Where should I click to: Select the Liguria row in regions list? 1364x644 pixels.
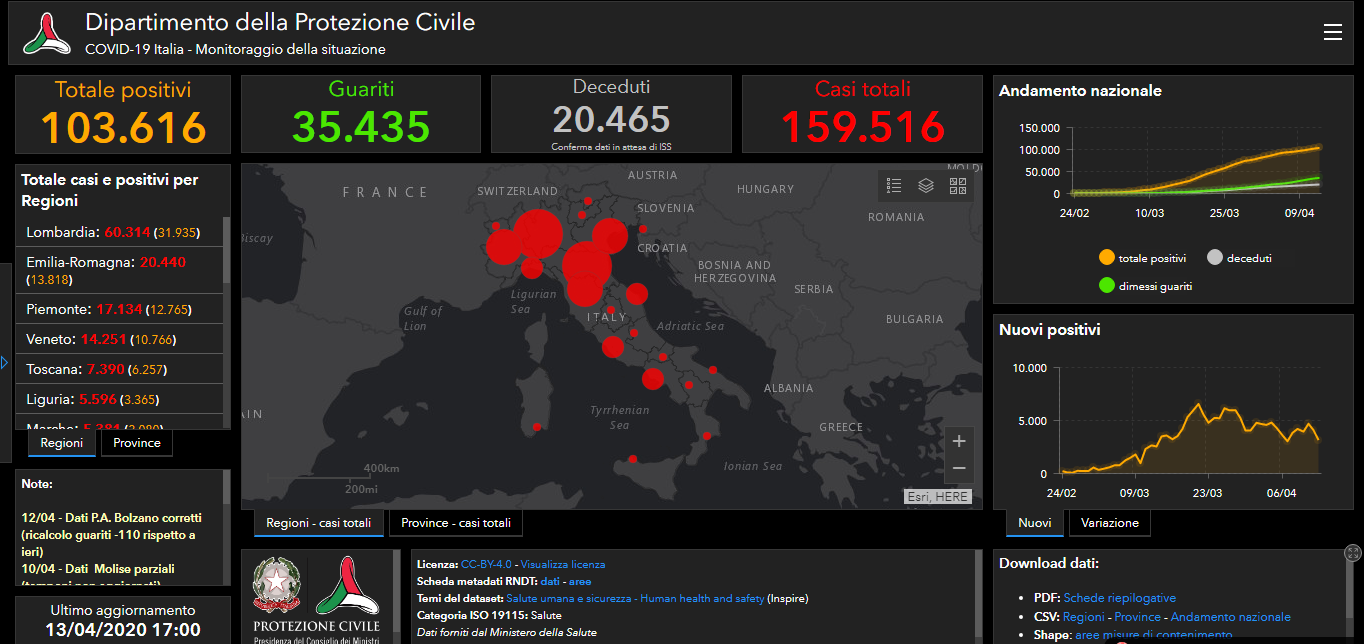118,399
